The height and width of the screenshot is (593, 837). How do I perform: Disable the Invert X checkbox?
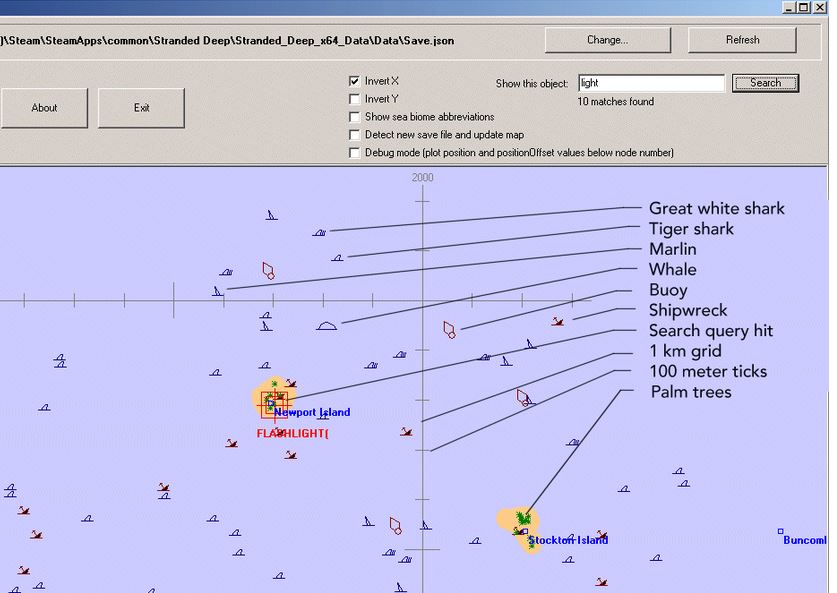[354, 81]
